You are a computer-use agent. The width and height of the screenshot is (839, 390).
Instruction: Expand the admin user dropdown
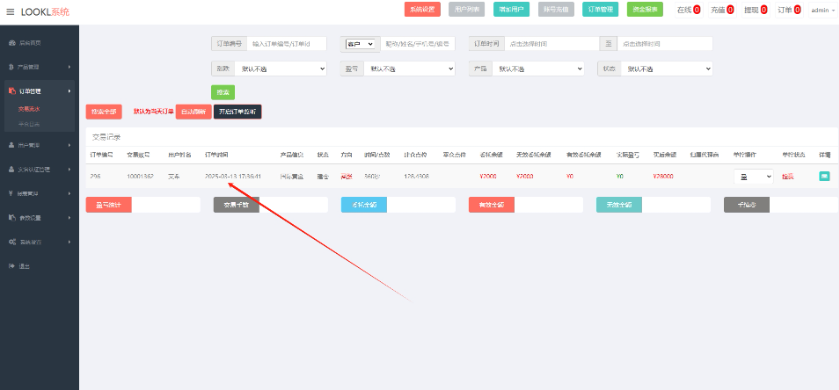[x=822, y=10]
